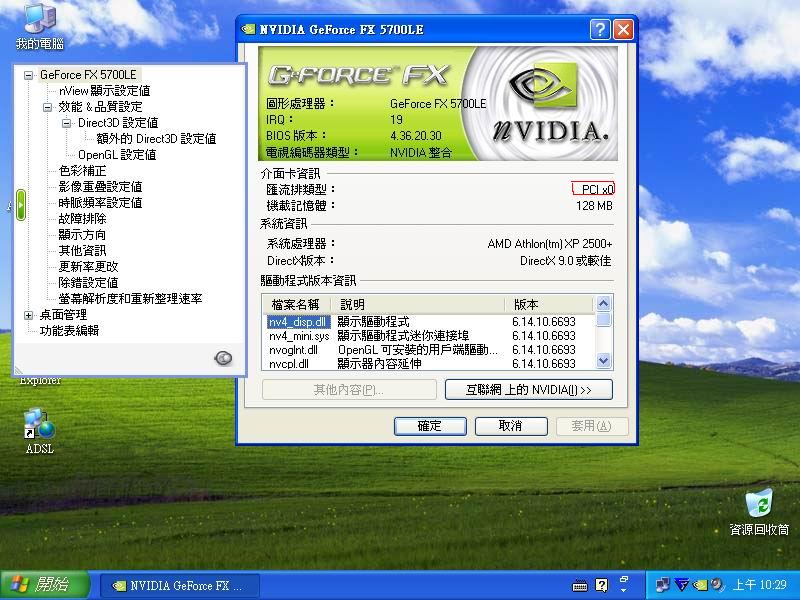This screenshot has width=800, height=600.
Task: Select 顯示方向 tree item
Action: 82,235
